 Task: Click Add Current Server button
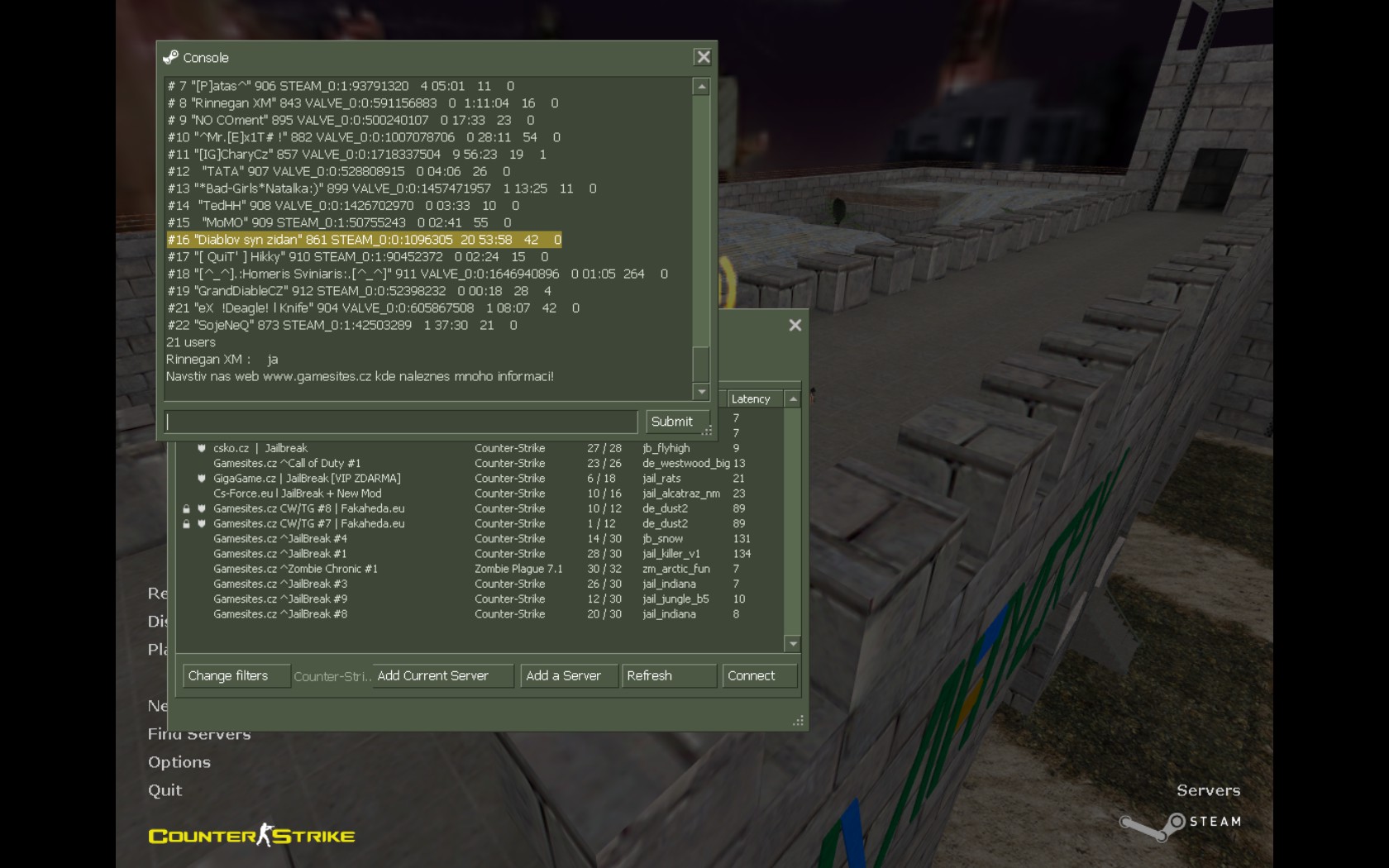(x=442, y=675)
